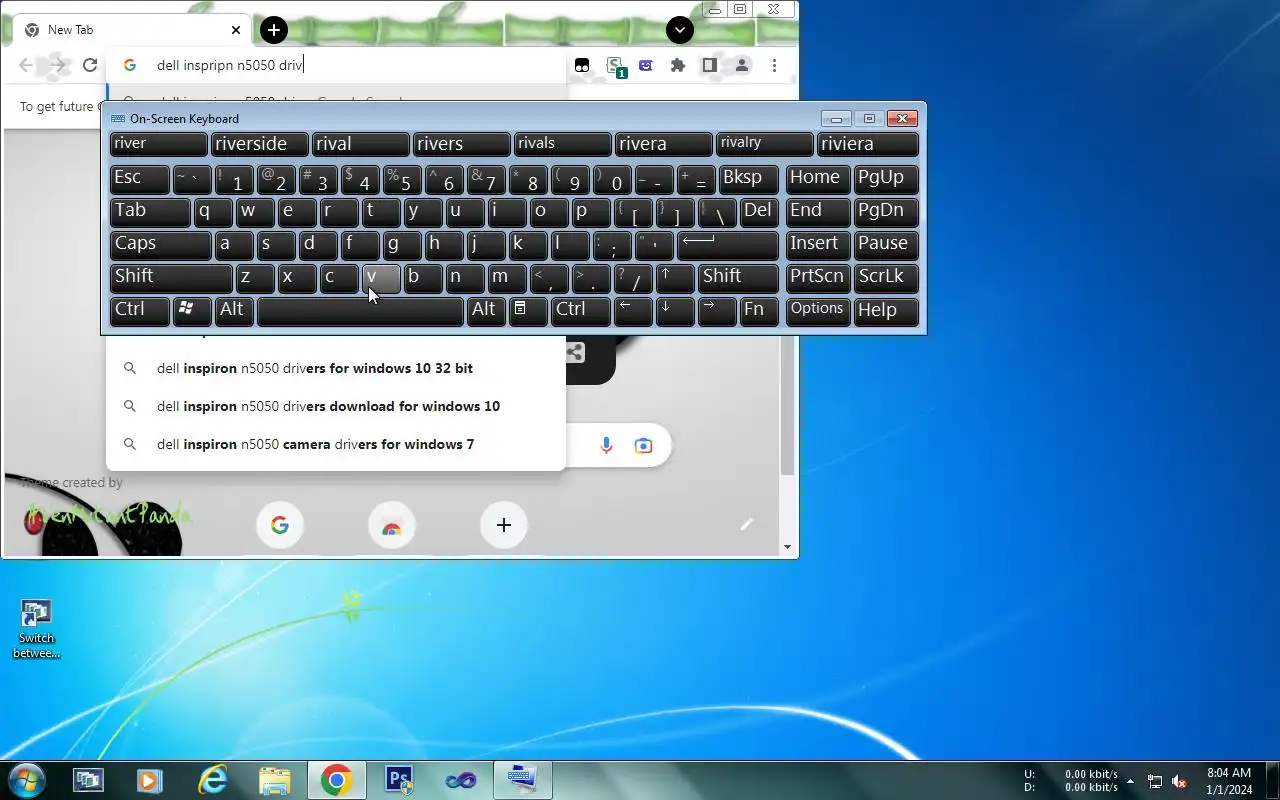The width and height of the screenshot is (1280, 800).
Task: Click the voice search microphone icon
Action: [606, 445]
